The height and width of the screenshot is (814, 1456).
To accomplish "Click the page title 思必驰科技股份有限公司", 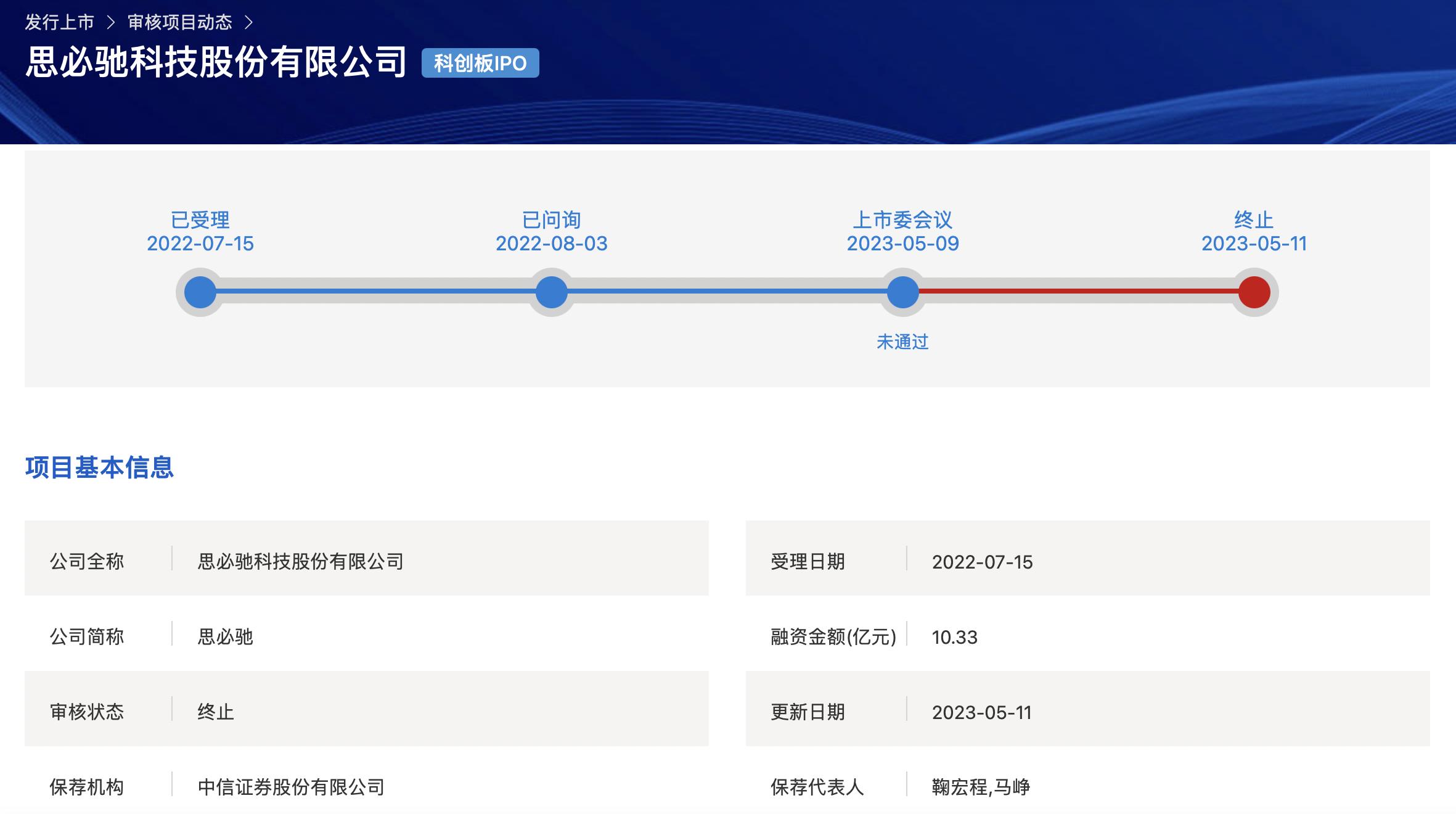I will click(x=216, y=62).
